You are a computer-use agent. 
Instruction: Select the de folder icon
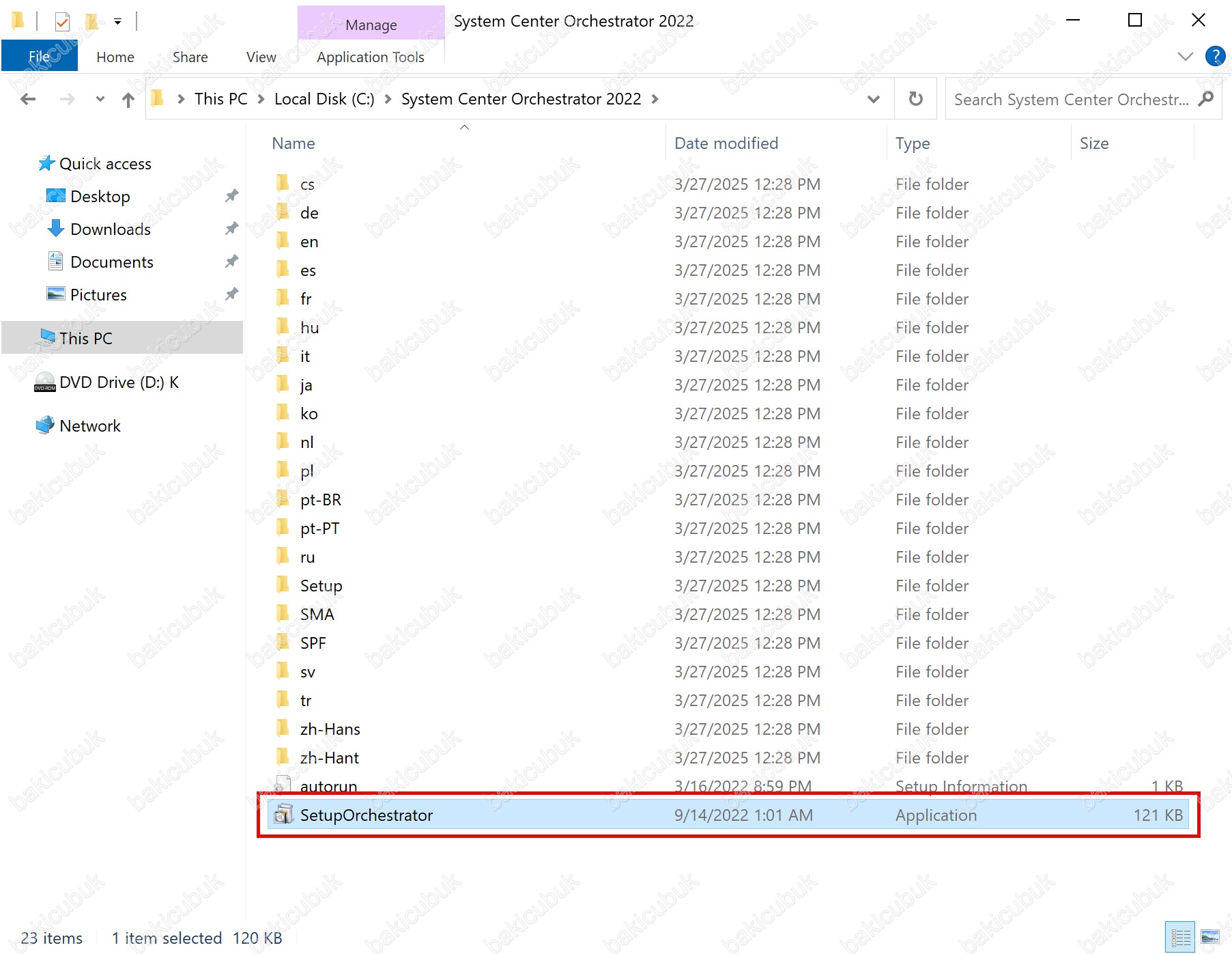(x=283, y=212)
